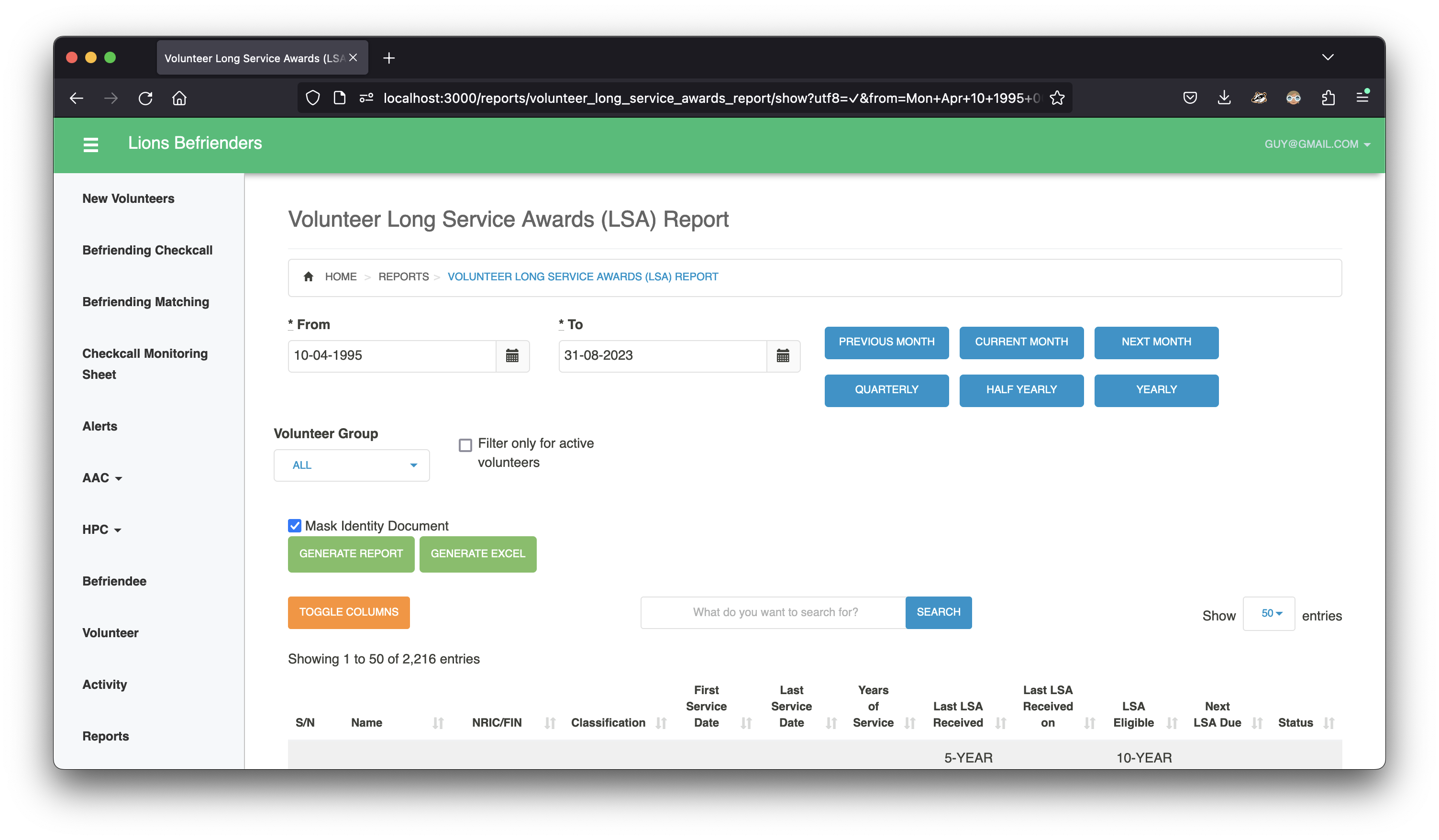Click GENERATE EXCEL
This screenshot has width=1439, height=840.
[x=478, y=554]
